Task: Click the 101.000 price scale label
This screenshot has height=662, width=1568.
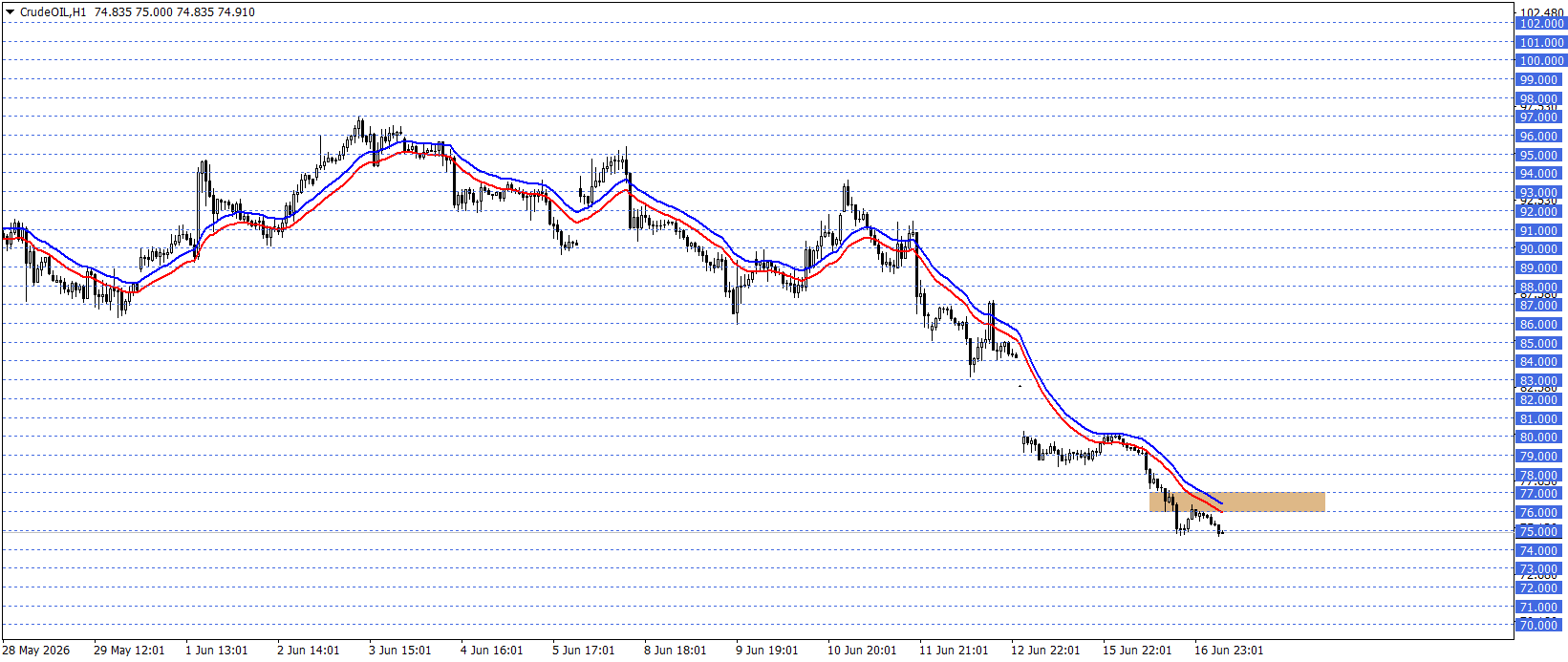Action: click(1541, 43)
